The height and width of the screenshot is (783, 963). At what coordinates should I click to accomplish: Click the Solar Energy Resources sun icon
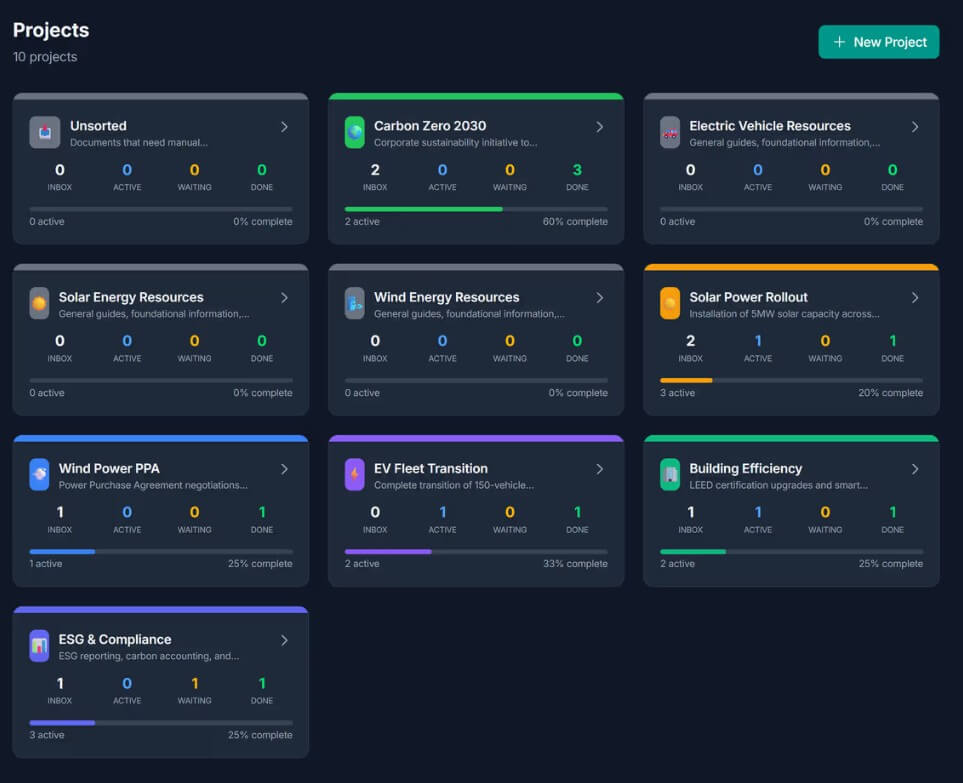[x=39, y=303]
